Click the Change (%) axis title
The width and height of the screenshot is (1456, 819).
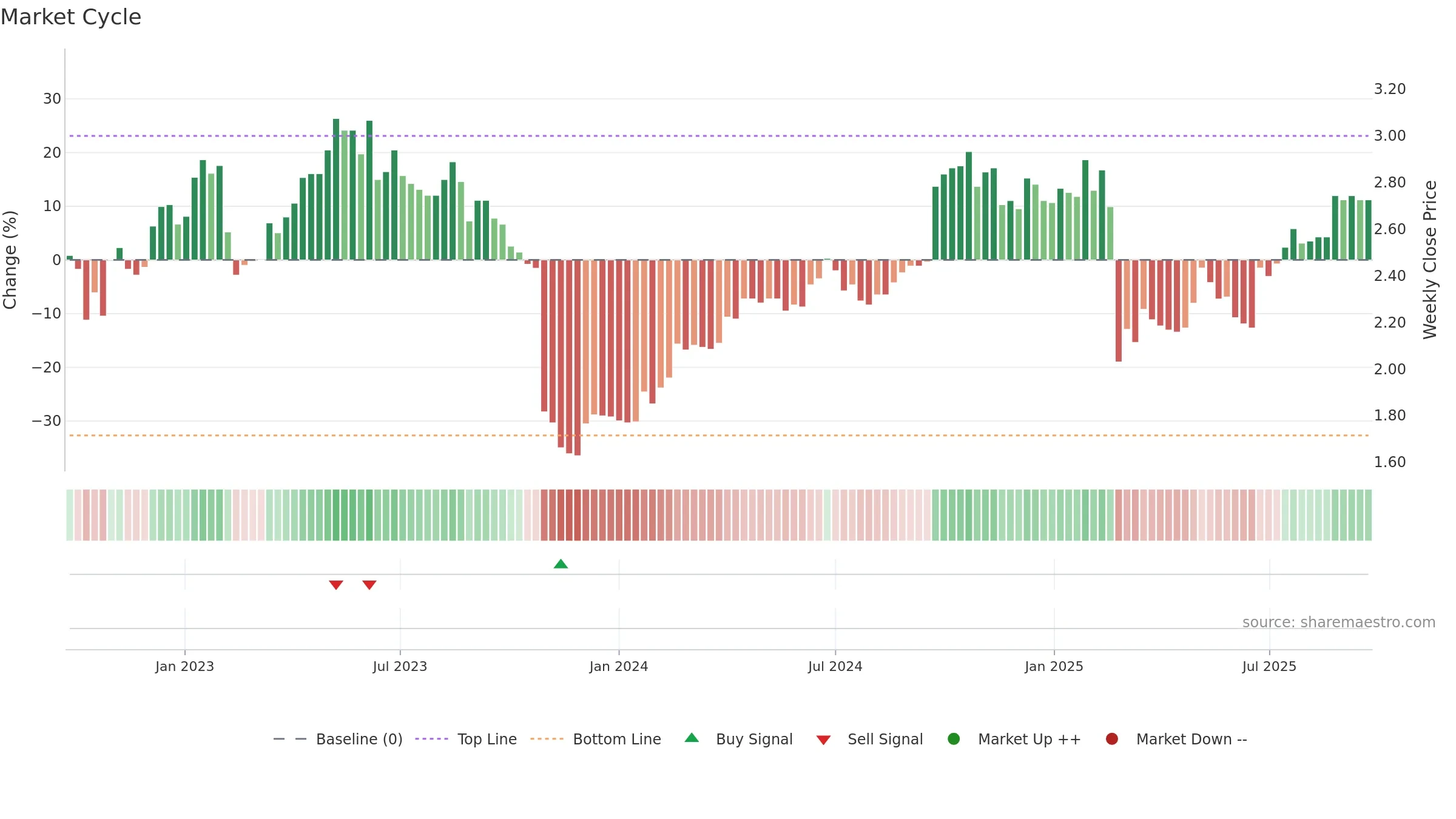10,260
